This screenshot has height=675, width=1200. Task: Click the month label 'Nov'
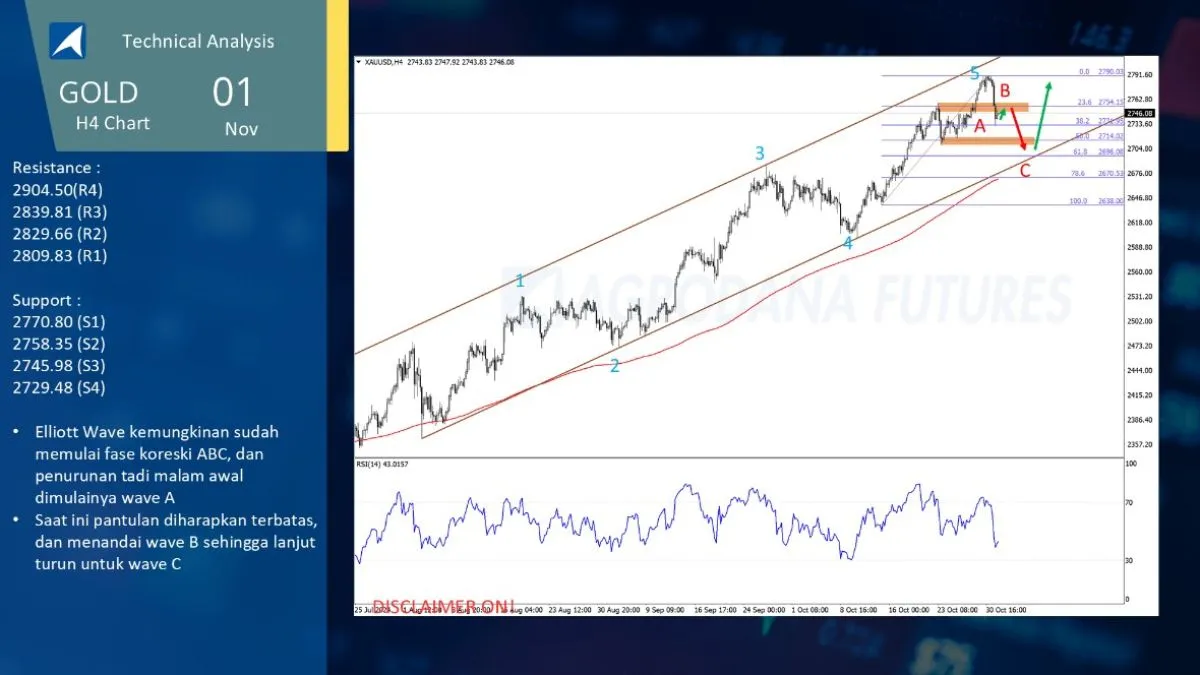(241, 129)
